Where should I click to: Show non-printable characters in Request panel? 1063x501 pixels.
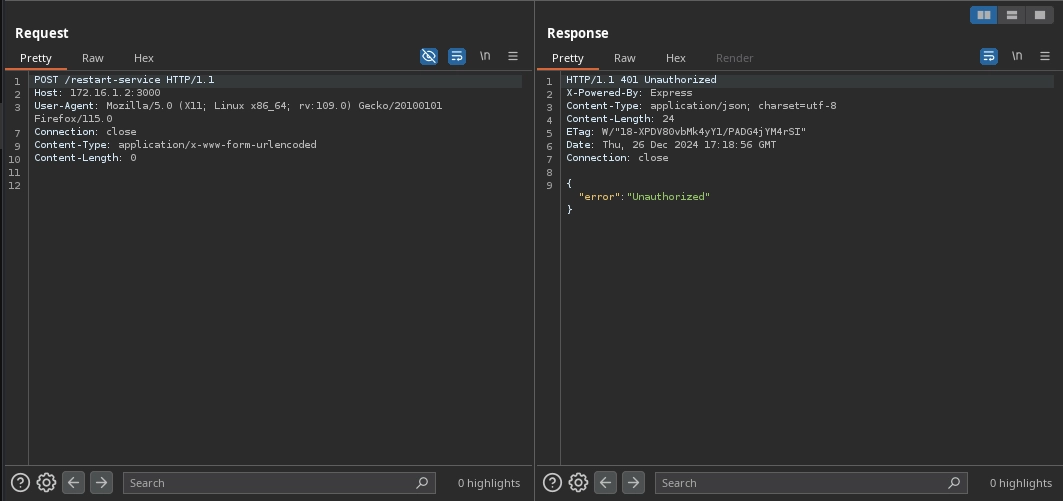pos(485,57)
